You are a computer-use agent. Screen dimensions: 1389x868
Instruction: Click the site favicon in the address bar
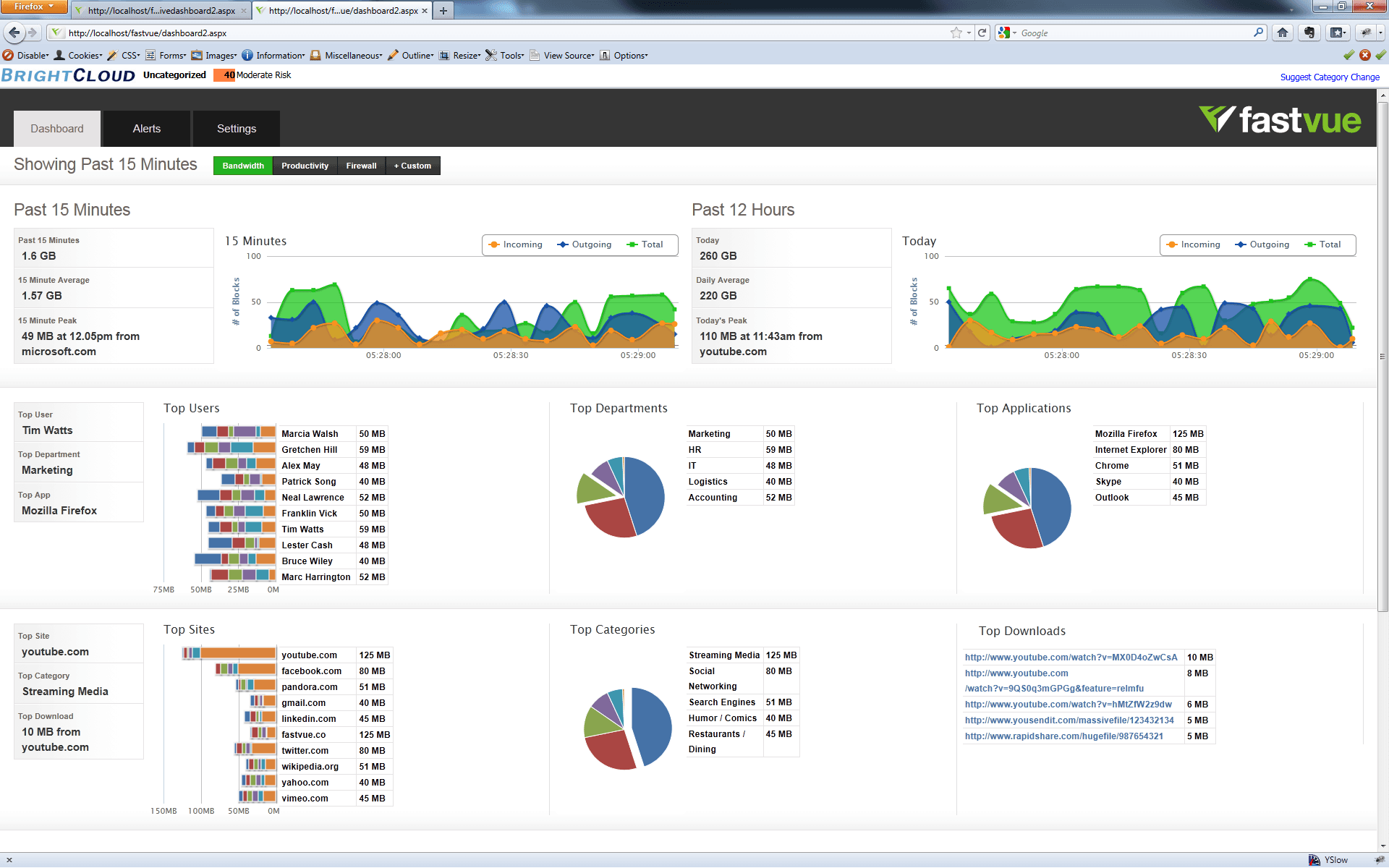click(x=56, y=33)
